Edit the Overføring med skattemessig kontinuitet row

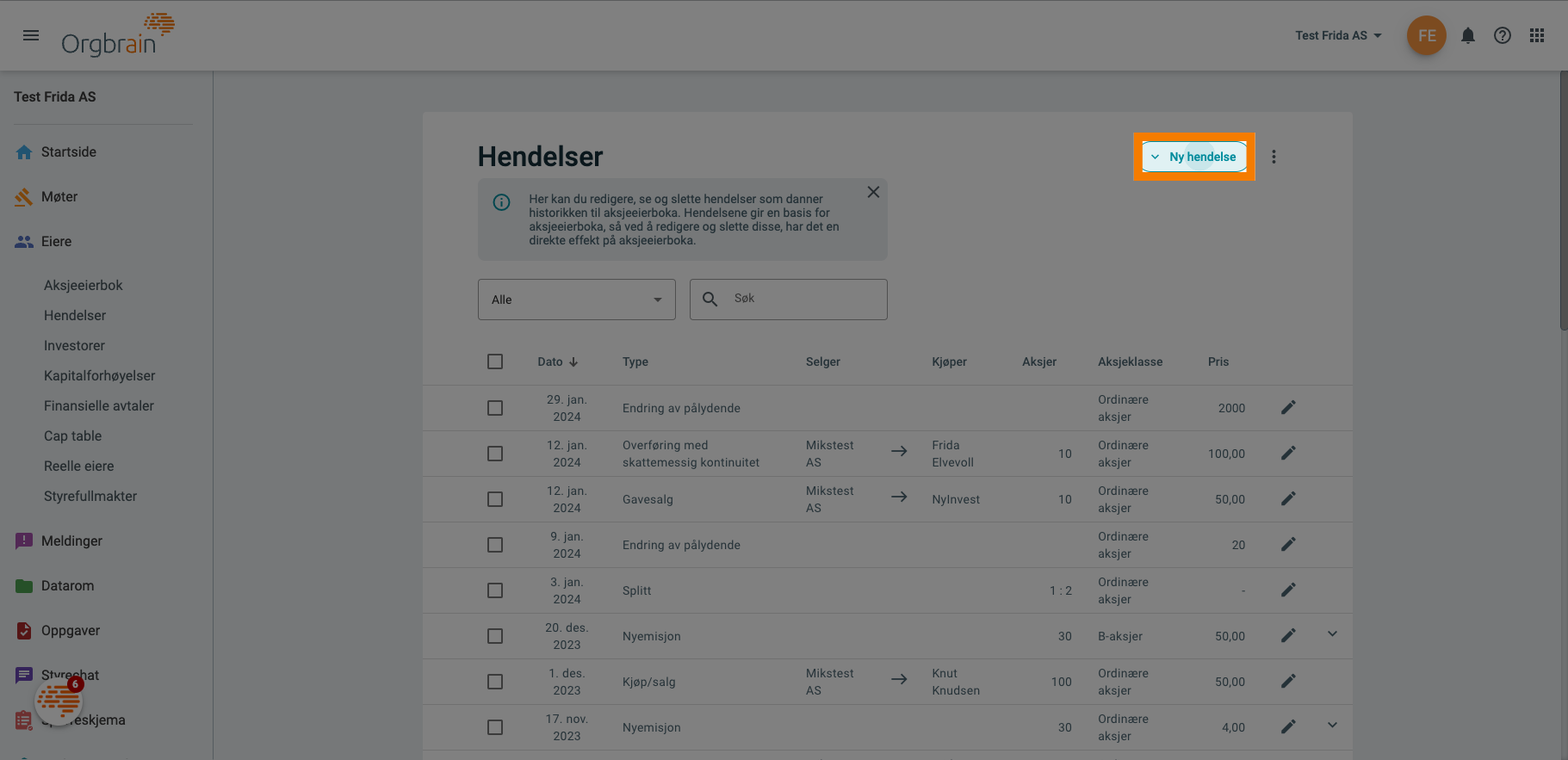point(1288,453)
